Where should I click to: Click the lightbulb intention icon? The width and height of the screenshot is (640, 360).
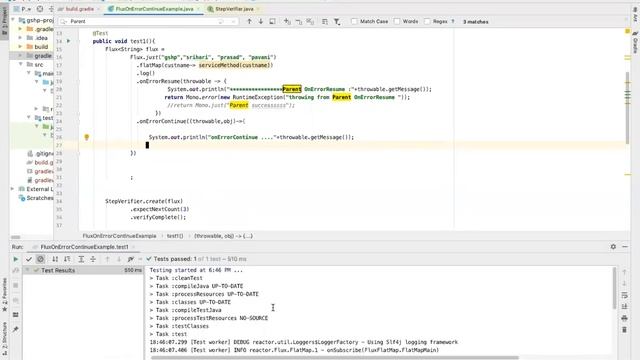tap(87, 138)
